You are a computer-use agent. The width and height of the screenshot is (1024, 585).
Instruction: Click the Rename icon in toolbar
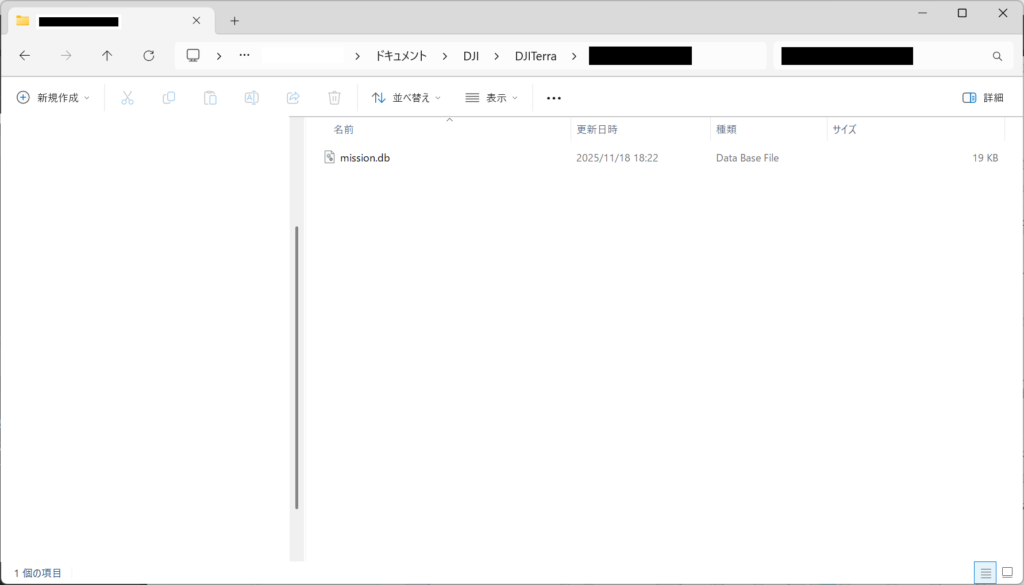(x=252, y=98)
